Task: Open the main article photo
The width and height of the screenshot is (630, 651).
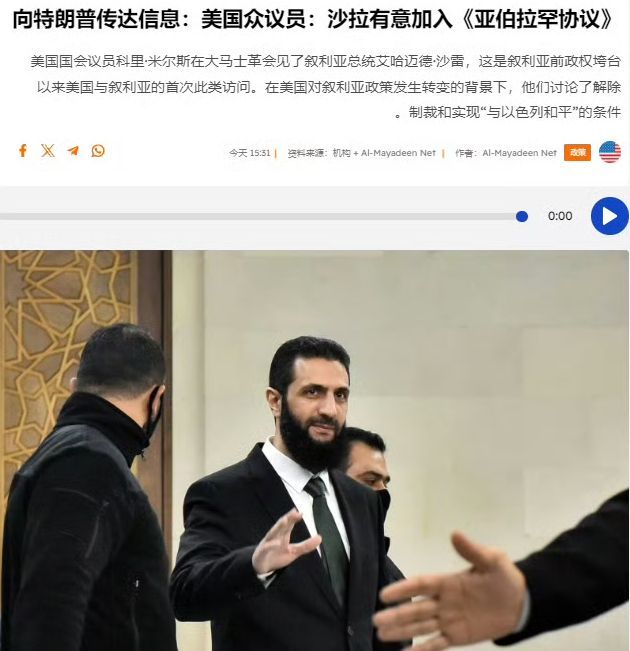Action: coord(314,450)
